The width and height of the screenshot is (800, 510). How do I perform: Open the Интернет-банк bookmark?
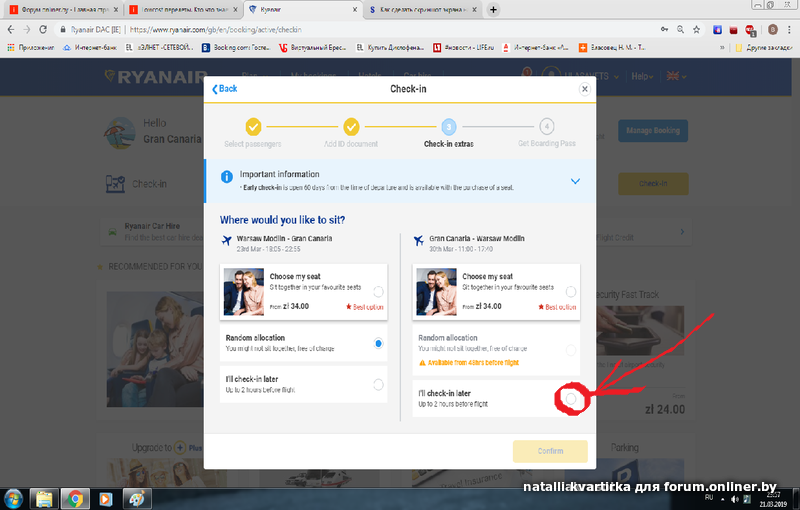90,47
